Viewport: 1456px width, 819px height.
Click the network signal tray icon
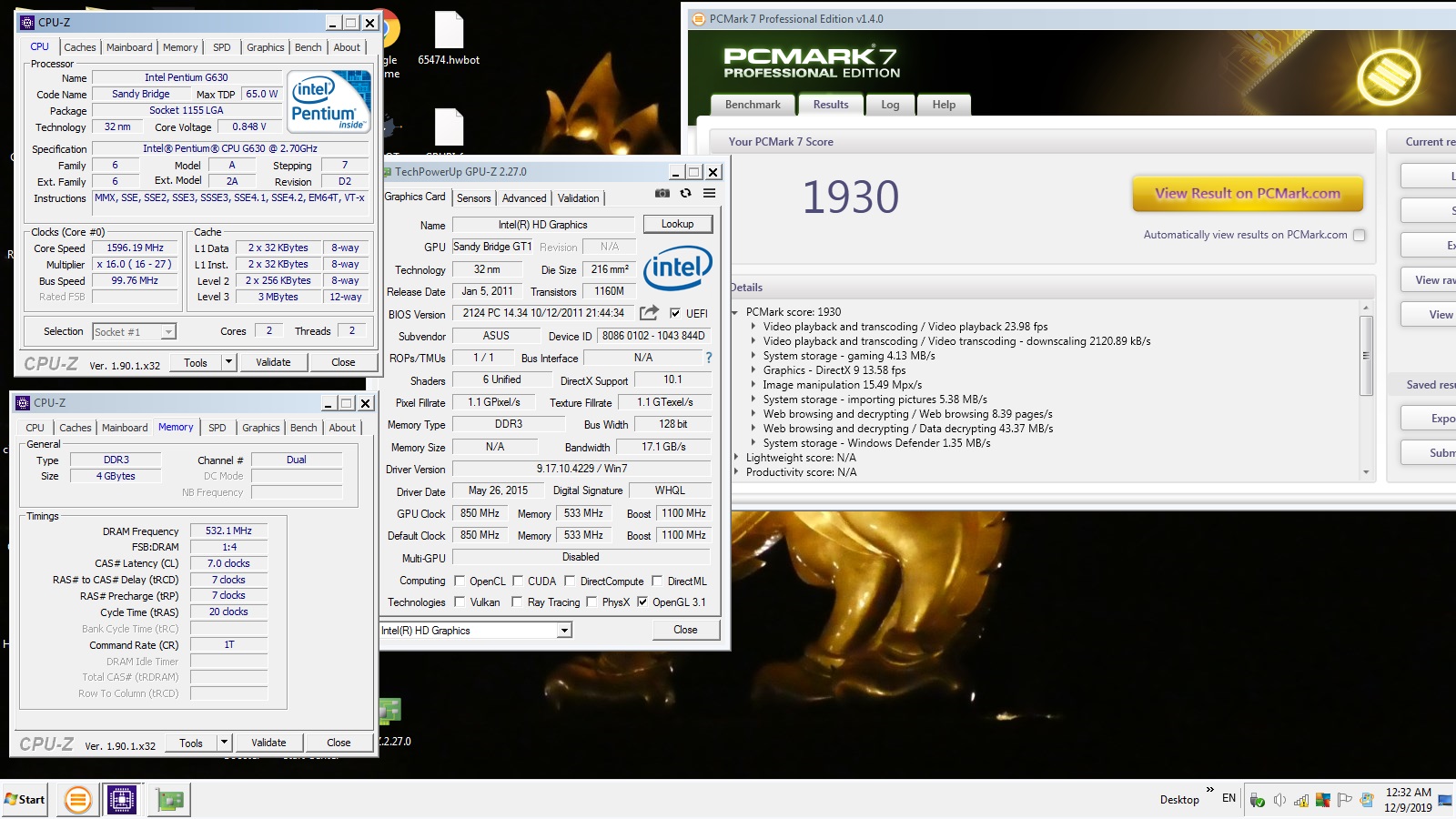click(x=1301, y=800)
